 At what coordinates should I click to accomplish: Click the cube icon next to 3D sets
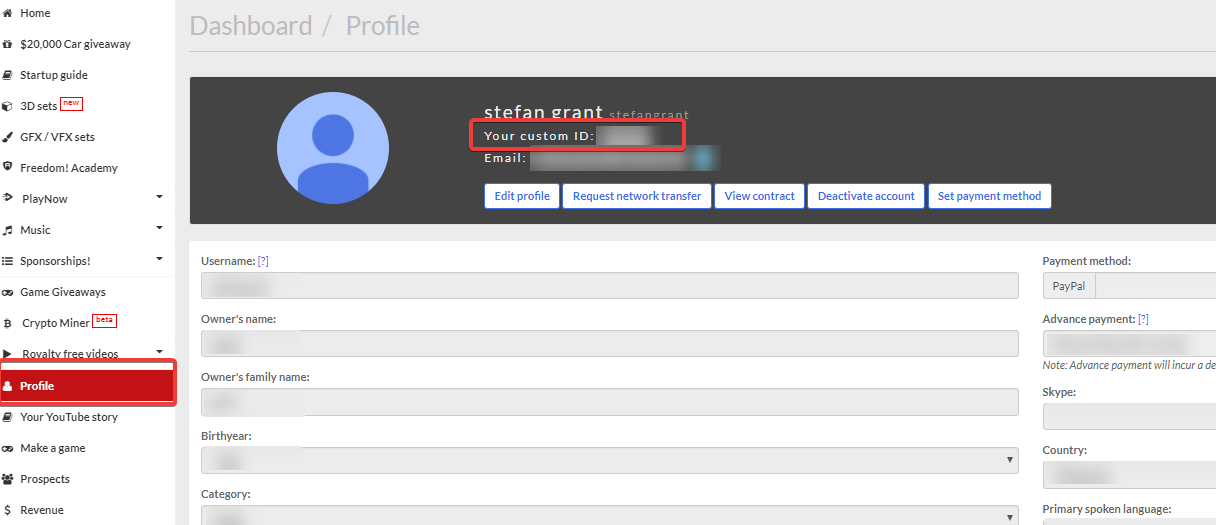click(8, 106)
